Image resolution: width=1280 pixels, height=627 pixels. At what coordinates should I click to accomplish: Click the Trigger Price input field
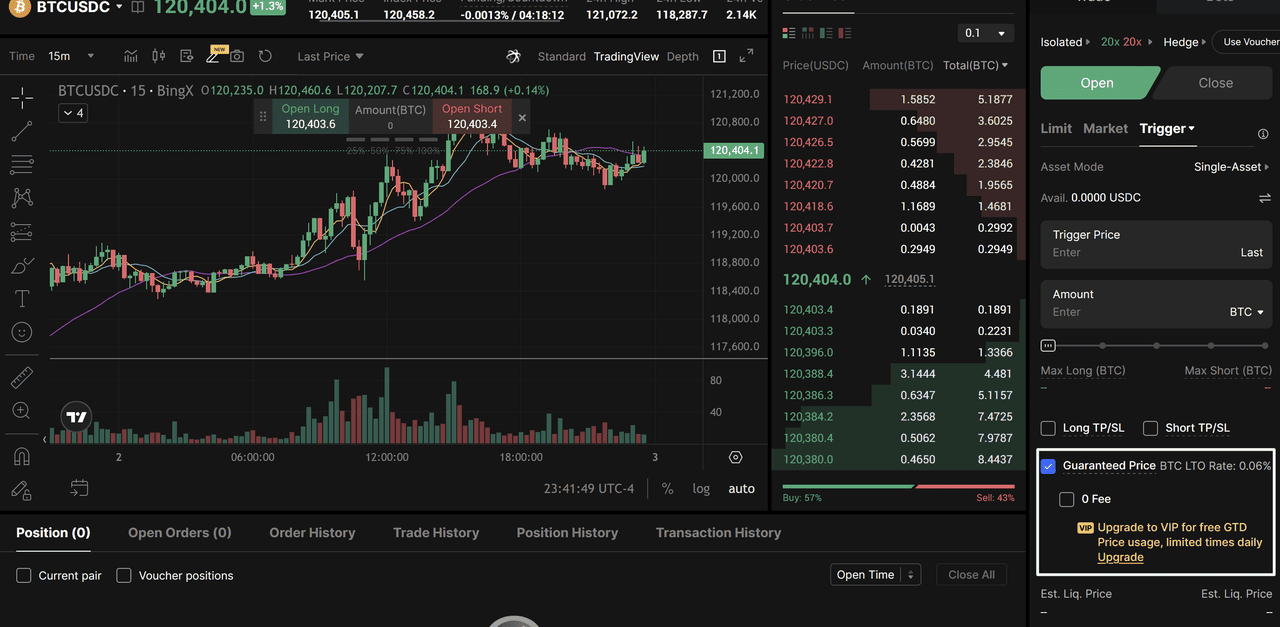(x=1140, y=252)
